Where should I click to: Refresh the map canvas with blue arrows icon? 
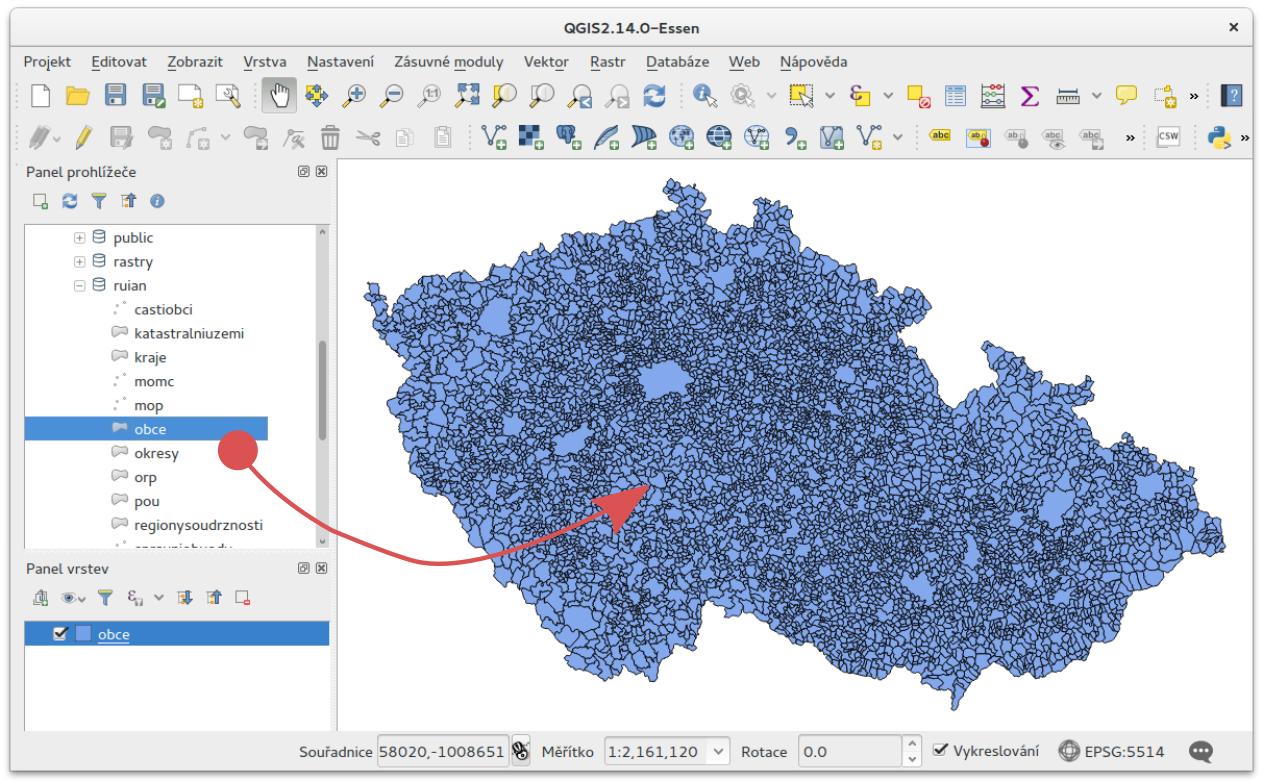point(654,96)
